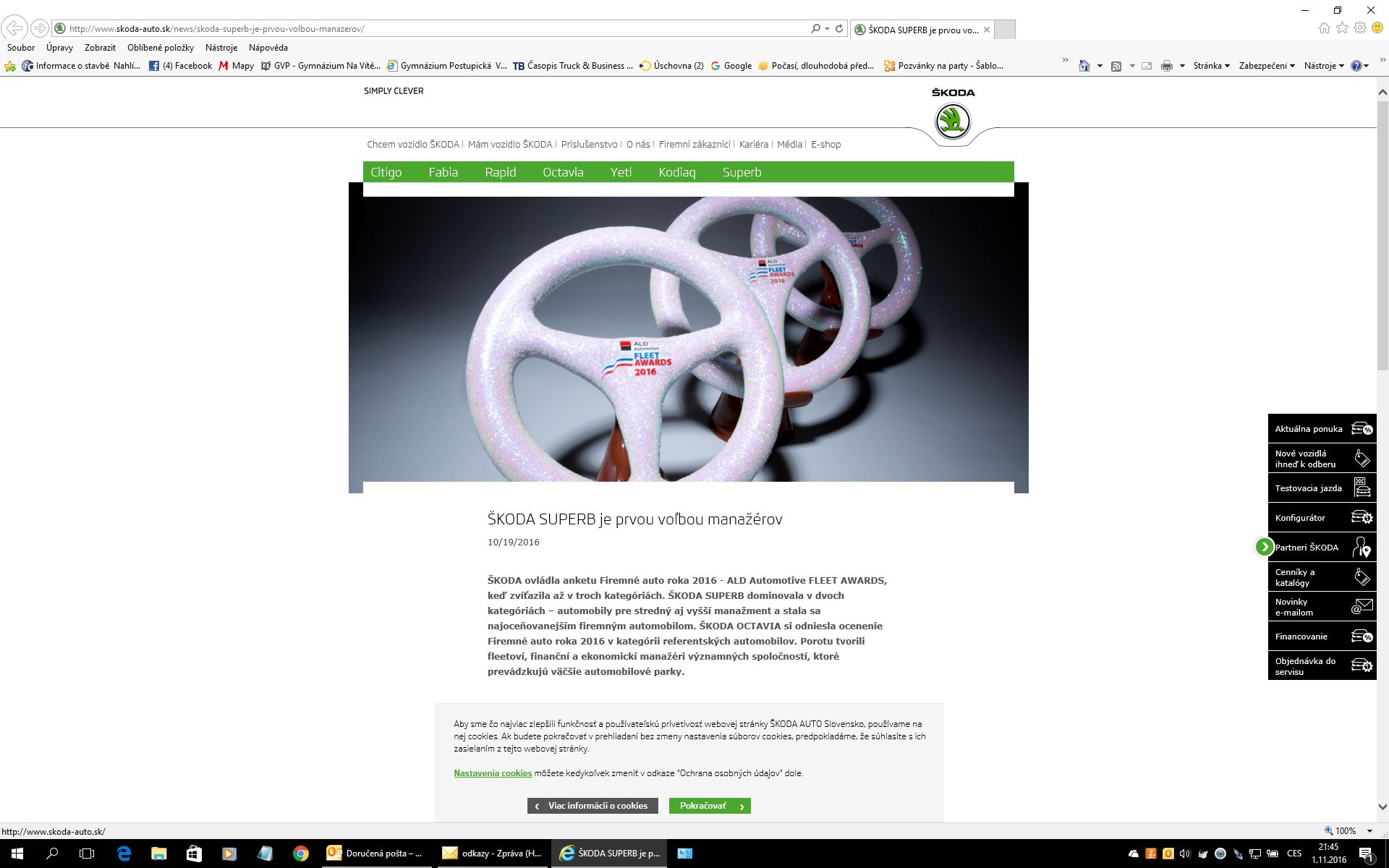Click the Print icon in command bar
The width and height of the screenshot is (1389, 868).
click(1166, 66)
